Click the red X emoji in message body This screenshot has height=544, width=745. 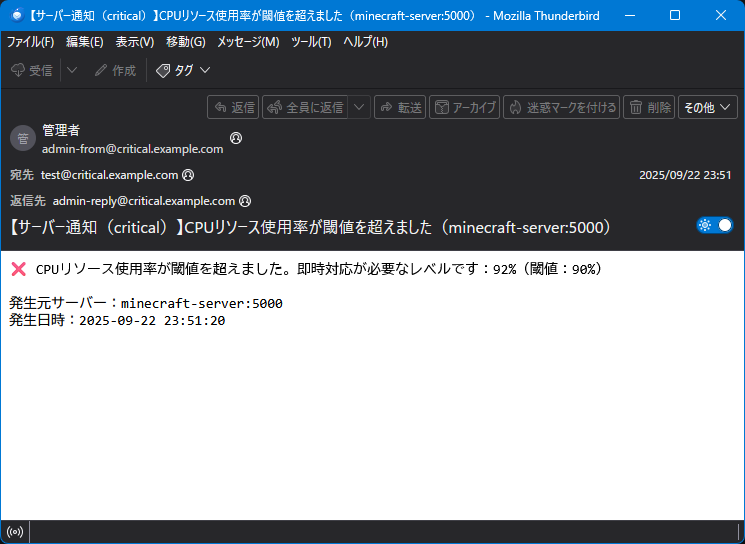pos(19,269)
